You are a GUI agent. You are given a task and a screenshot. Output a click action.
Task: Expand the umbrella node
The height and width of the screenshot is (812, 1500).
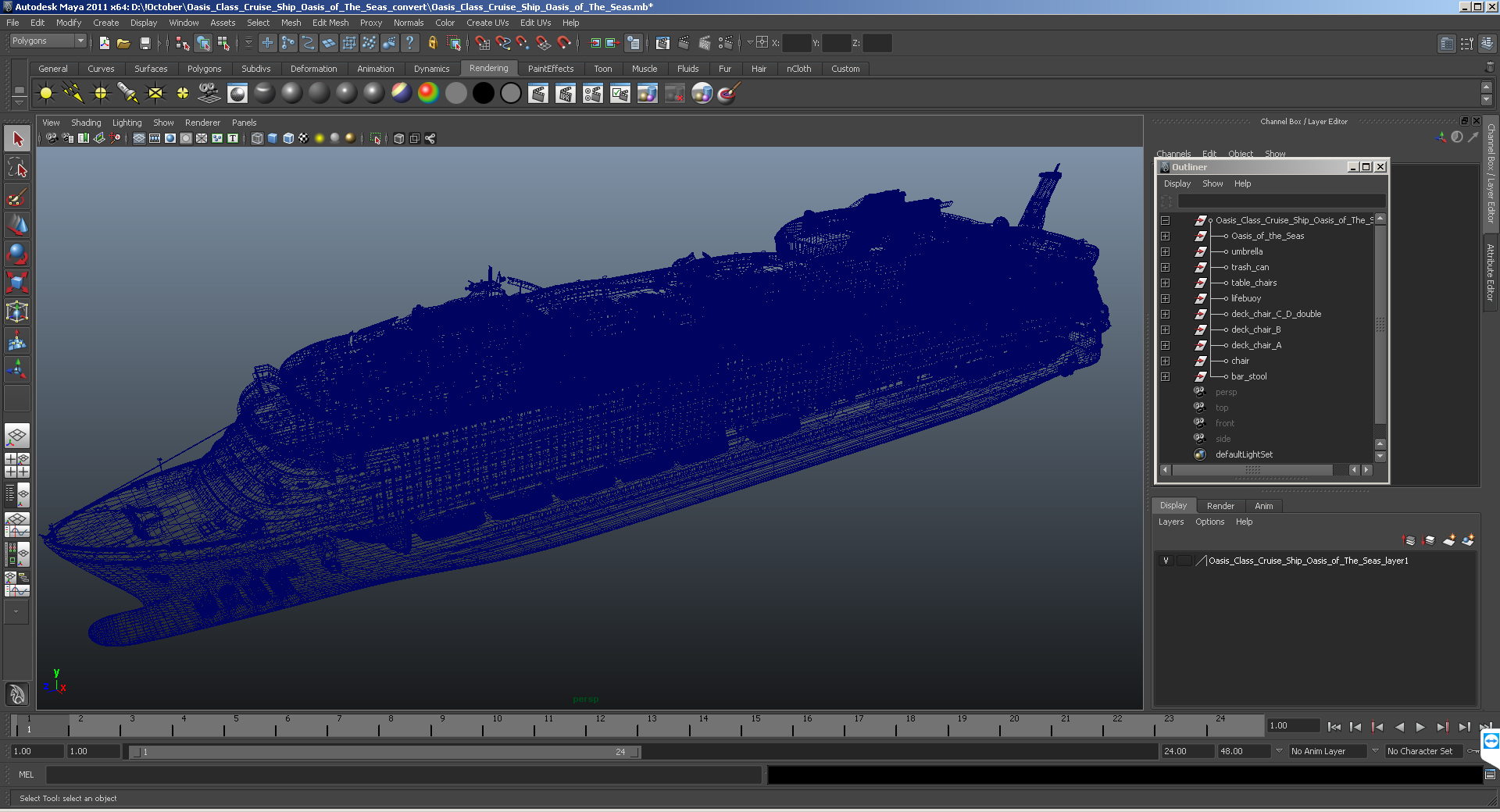[x=1165, y=251]
